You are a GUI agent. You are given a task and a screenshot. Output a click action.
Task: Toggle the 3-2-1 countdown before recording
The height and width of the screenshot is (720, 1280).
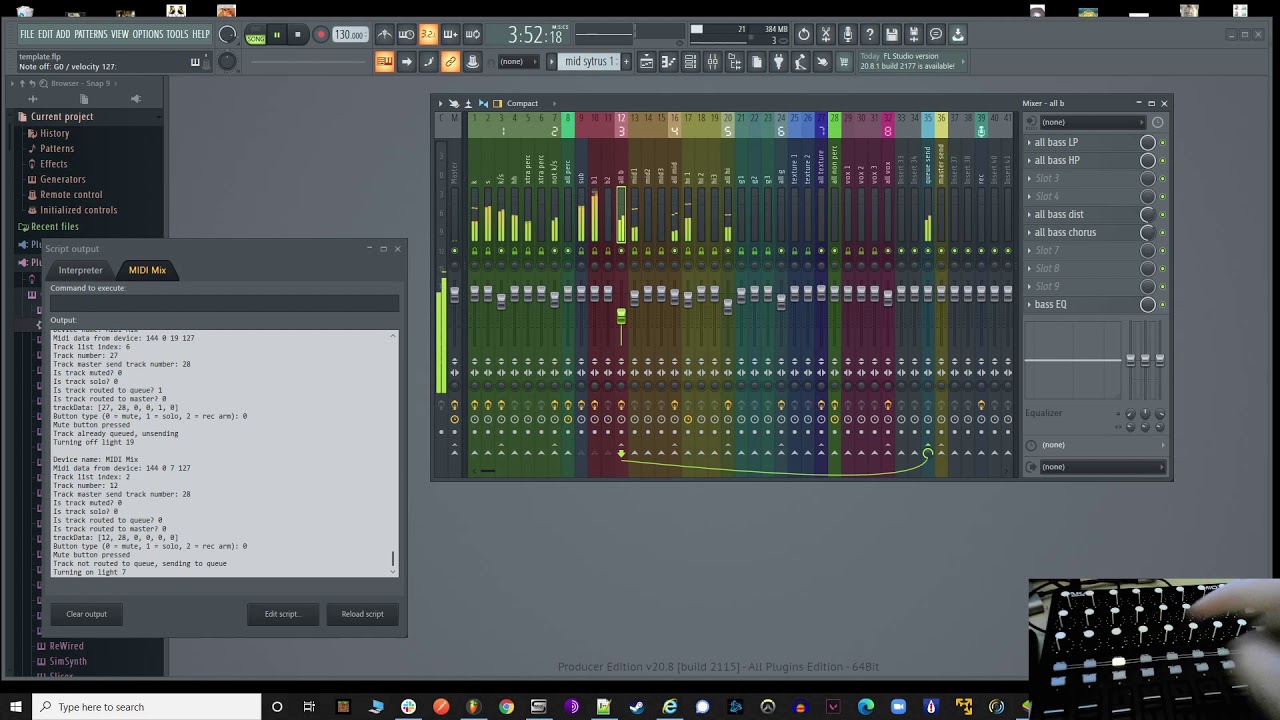tap(428, 35)
